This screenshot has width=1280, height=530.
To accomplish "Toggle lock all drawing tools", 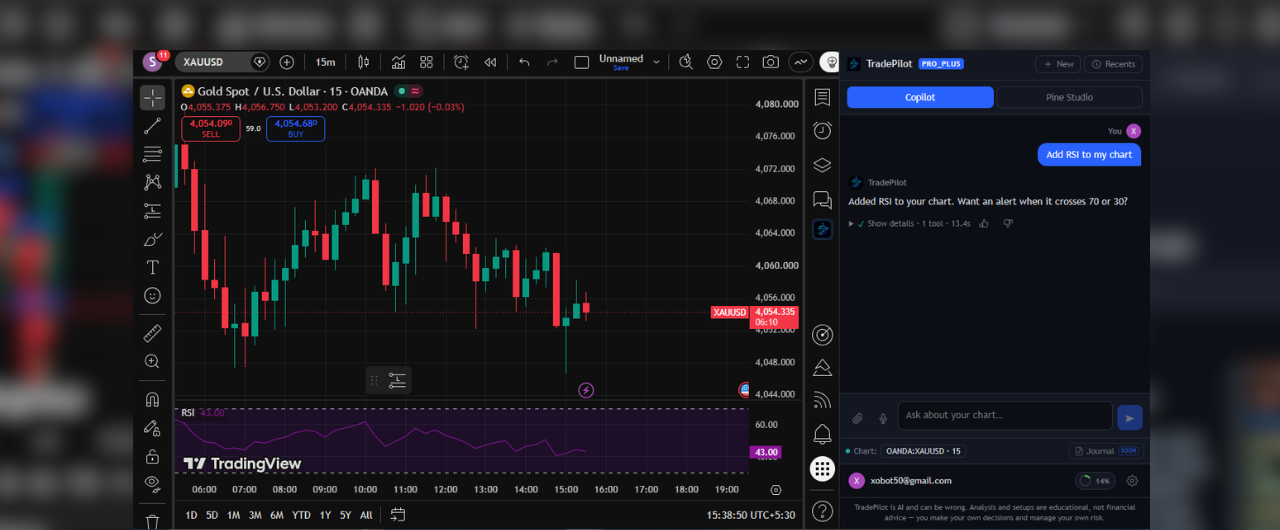I will 152,456.
